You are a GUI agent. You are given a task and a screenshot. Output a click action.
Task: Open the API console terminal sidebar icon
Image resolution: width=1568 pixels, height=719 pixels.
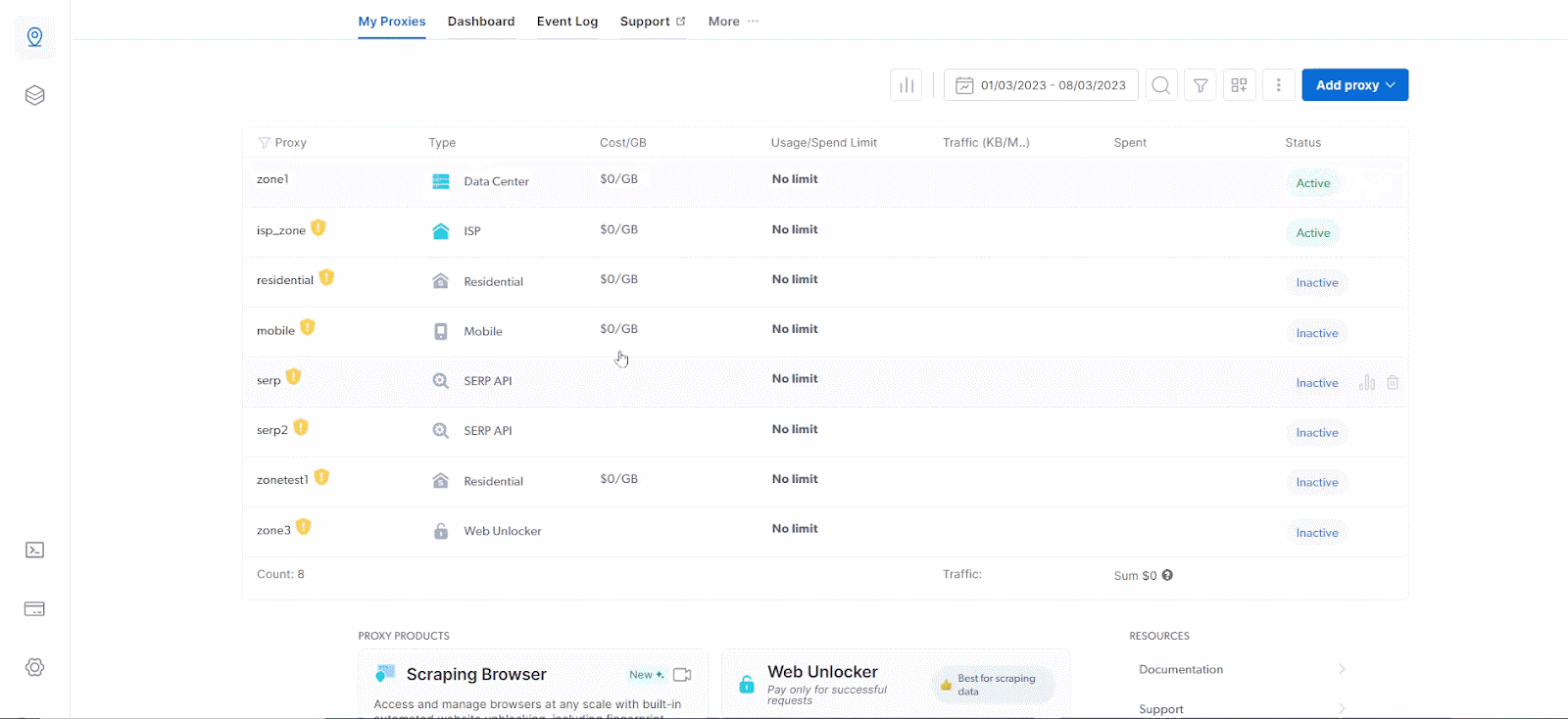click(34, 550)
